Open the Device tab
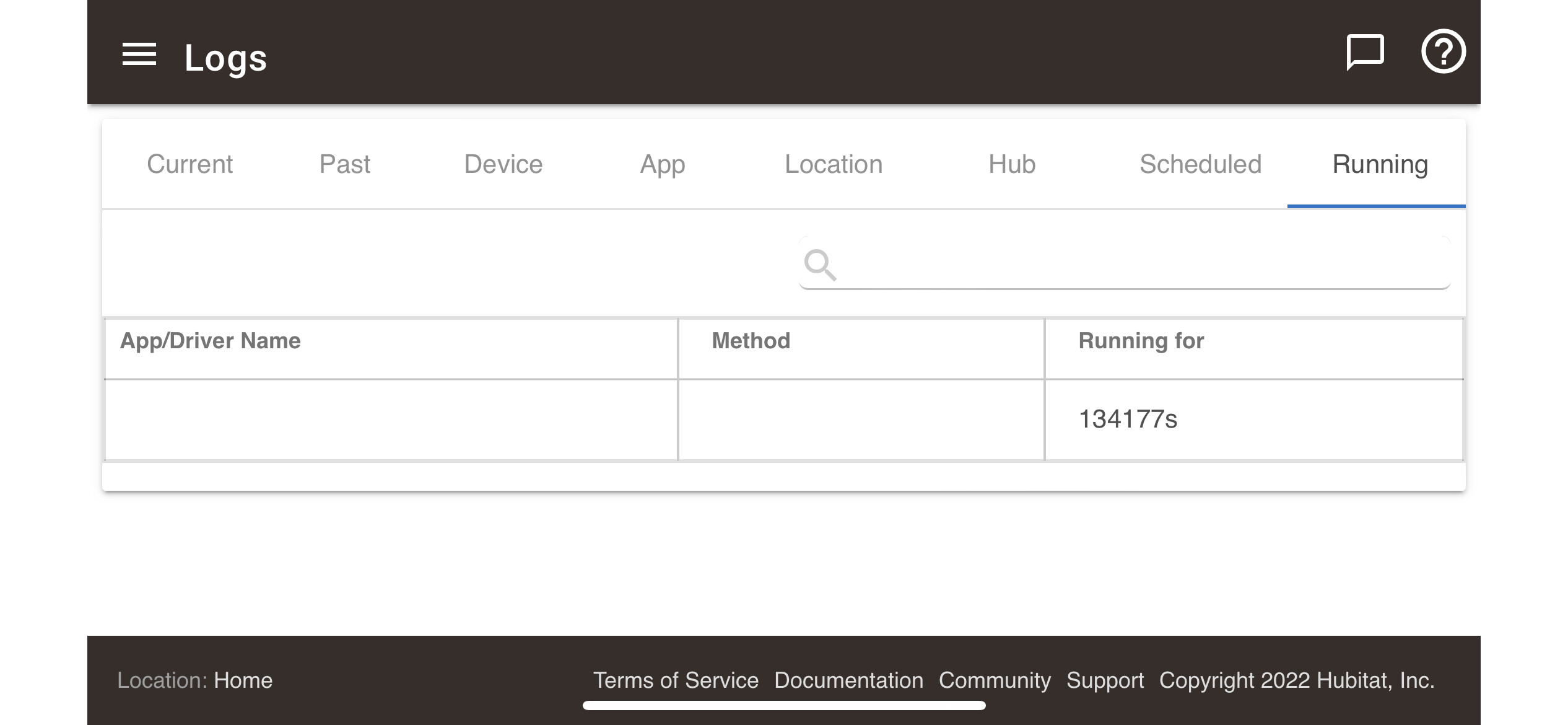This screenshot has width=1568, height=725. click(503, 164)
